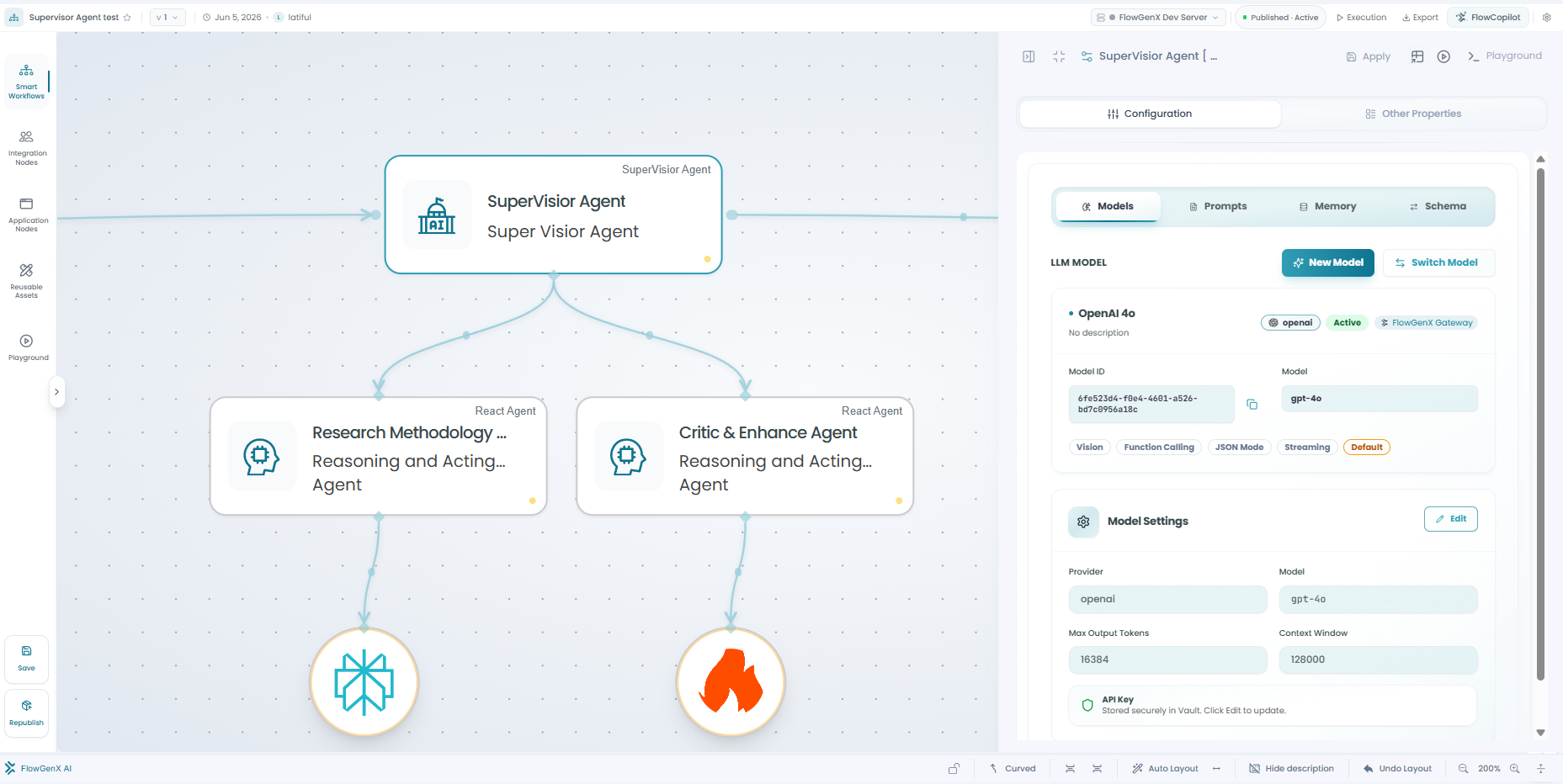The width and height of the screenshot is (1563, 784).
Task: Click the Published · Active status badge
Action: click(1280, 18)
